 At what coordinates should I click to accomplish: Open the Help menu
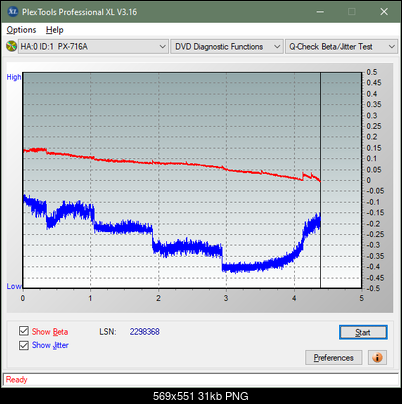point(55,30)
